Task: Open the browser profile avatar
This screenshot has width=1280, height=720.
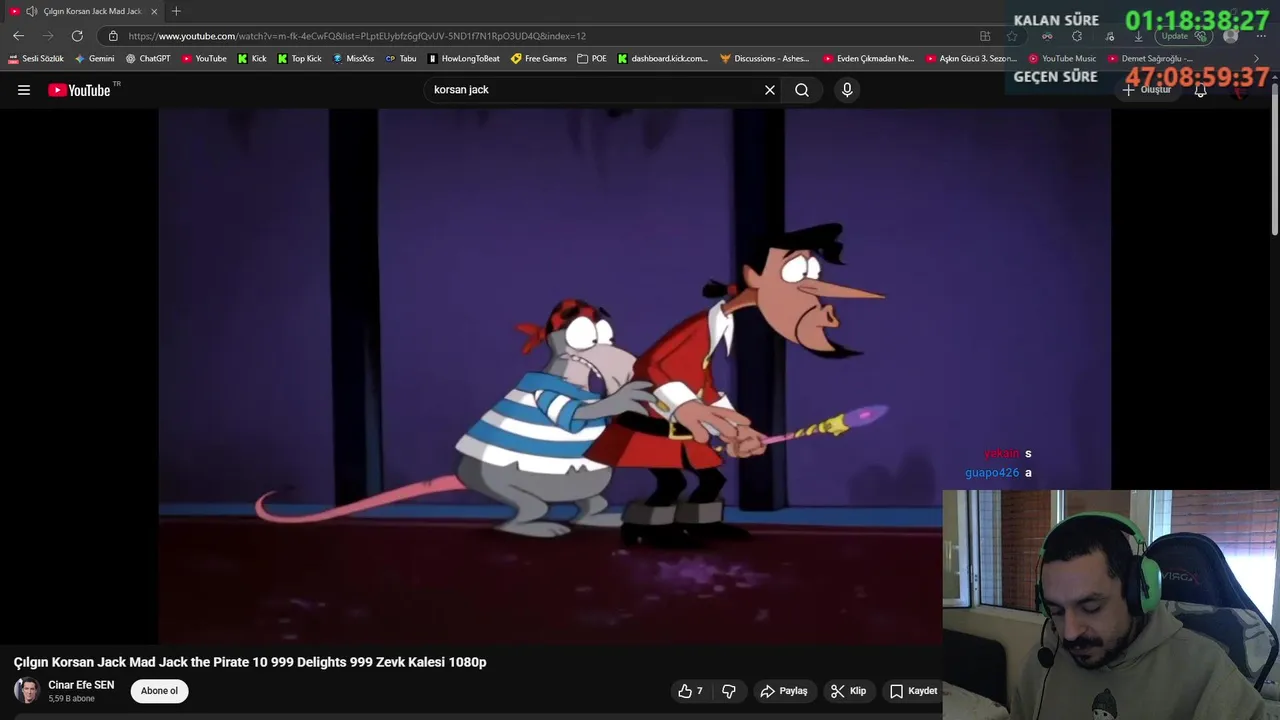Action: click(x=1231, y=36)
